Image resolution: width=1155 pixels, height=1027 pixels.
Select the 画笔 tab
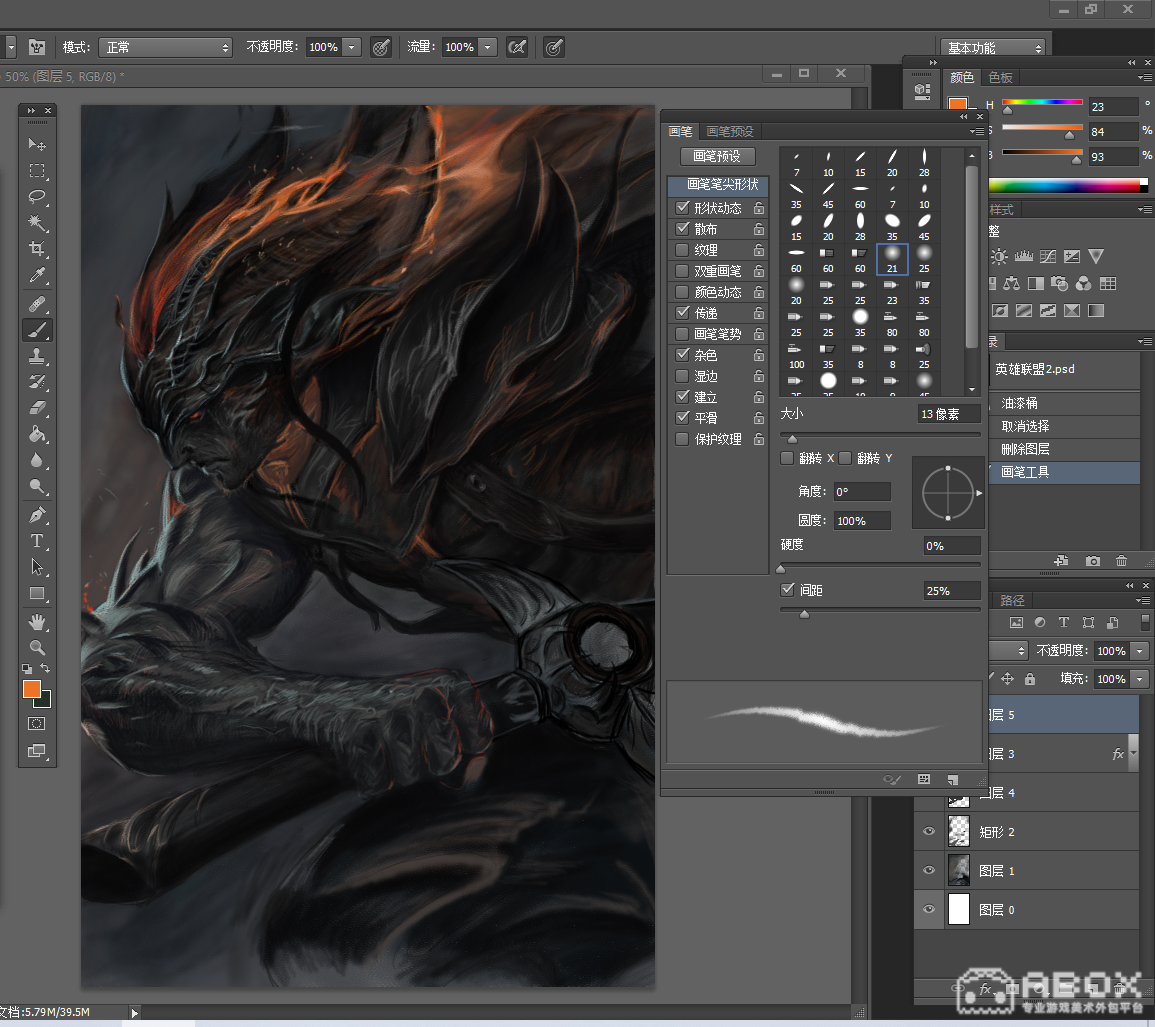coord(680,131)
